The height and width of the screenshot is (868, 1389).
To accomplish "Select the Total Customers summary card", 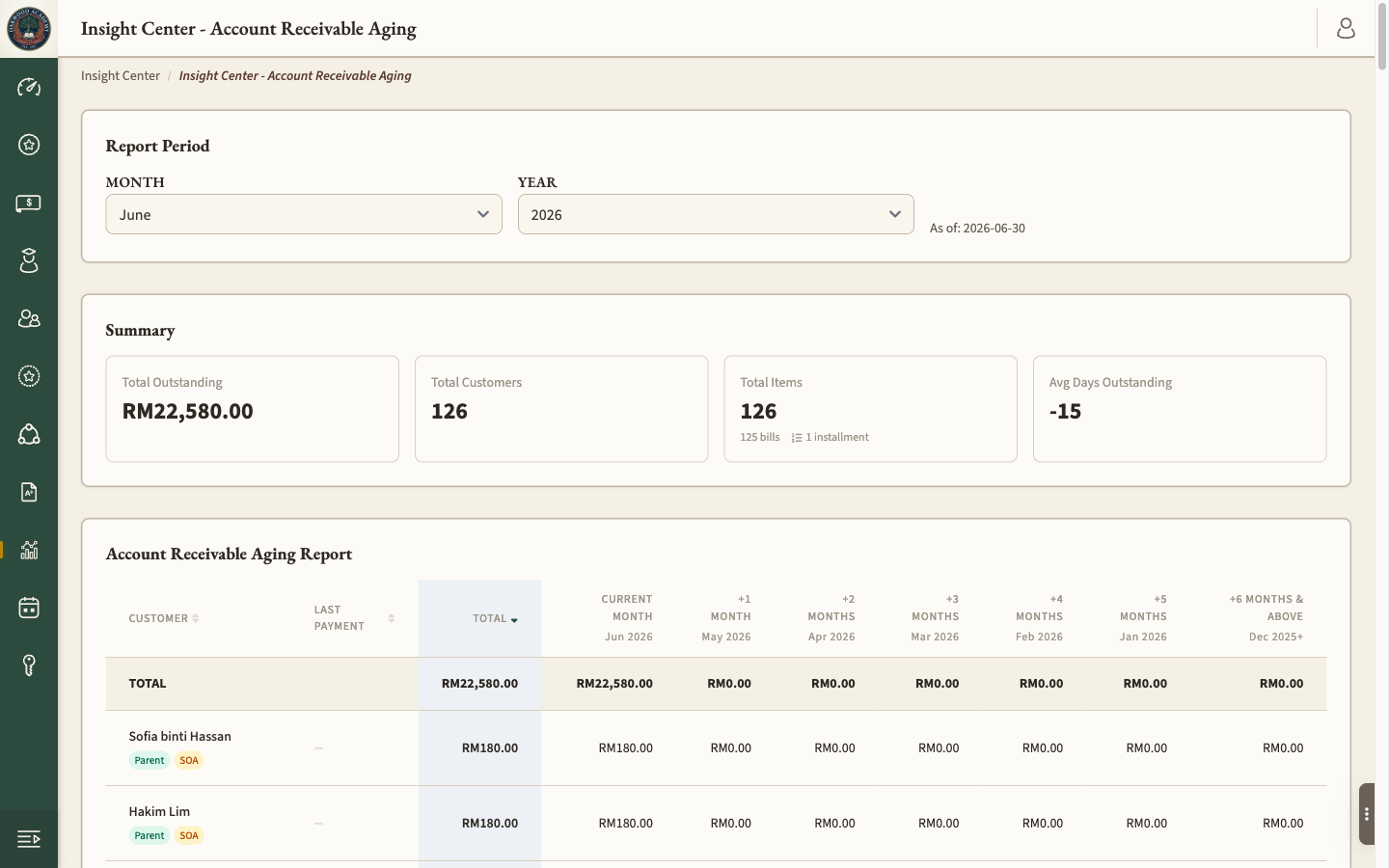I will [x=561, y=409].
